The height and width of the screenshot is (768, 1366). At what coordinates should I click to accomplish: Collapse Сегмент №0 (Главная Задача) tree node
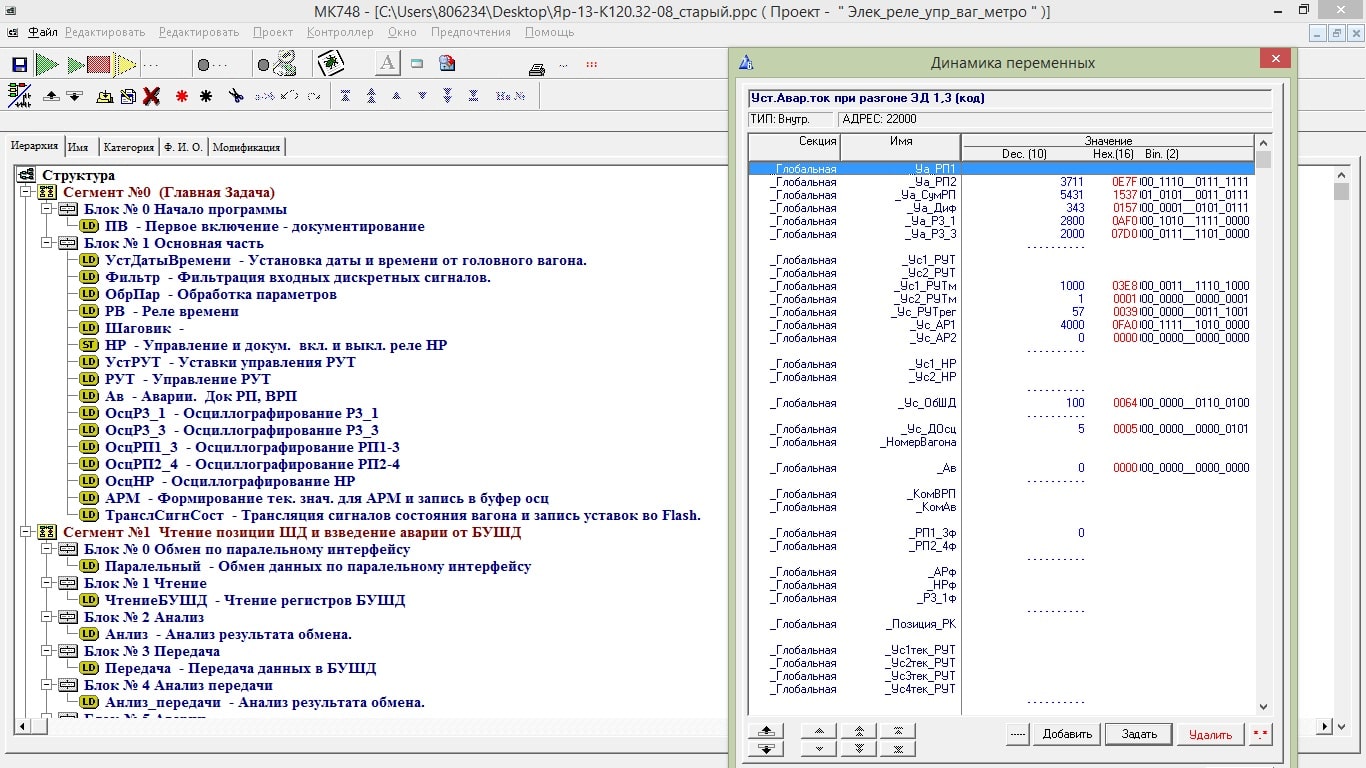(x=26, y=192)
